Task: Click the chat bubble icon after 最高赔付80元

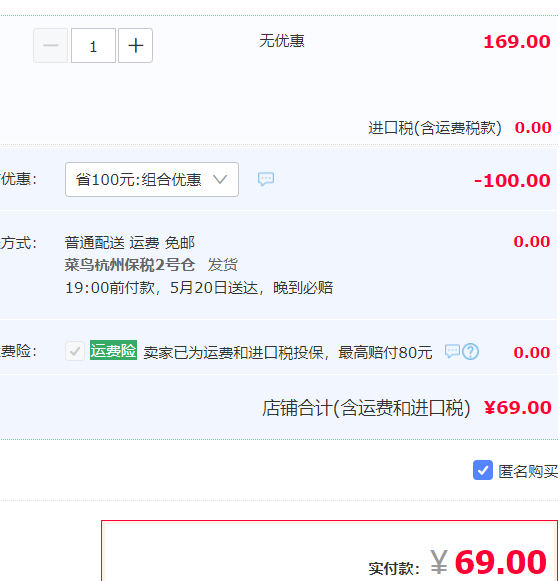Action: point(452,351)
